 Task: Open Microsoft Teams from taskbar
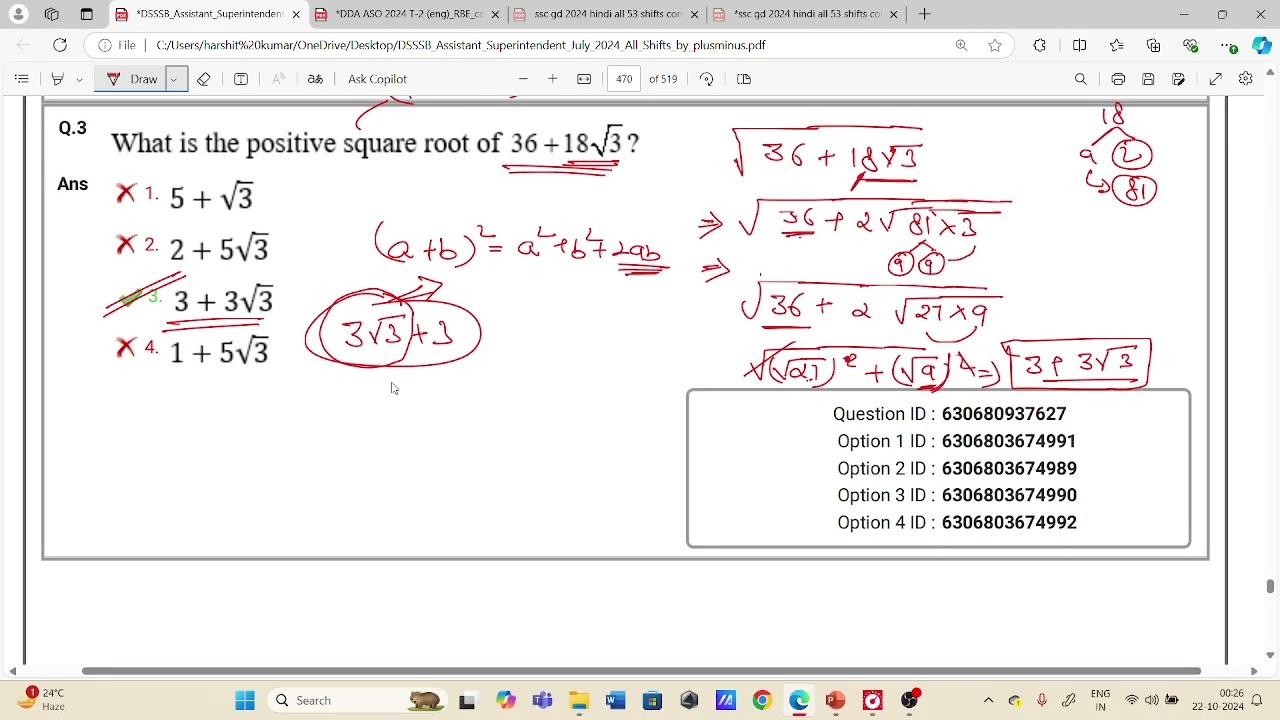pos(542,700)
